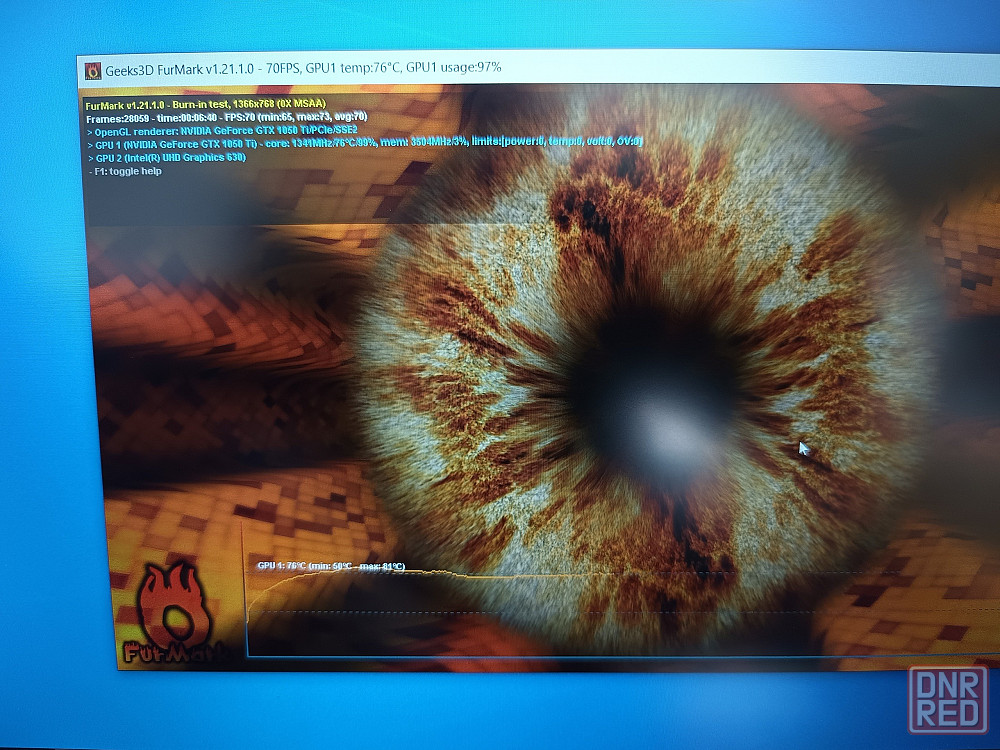
Task: Click "GPU1 usage:97%" in the title bar
Action: [453, 67]
